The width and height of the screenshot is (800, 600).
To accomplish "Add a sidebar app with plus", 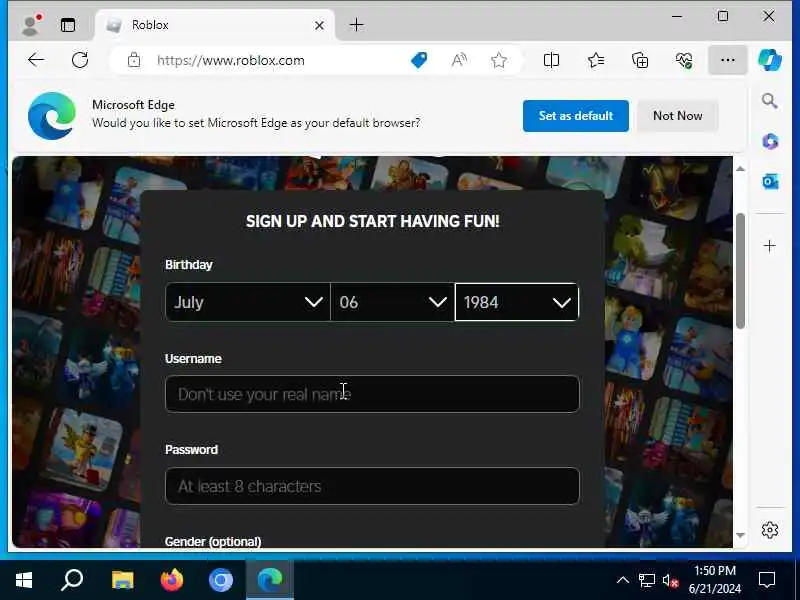I will [x=769, y=246].
